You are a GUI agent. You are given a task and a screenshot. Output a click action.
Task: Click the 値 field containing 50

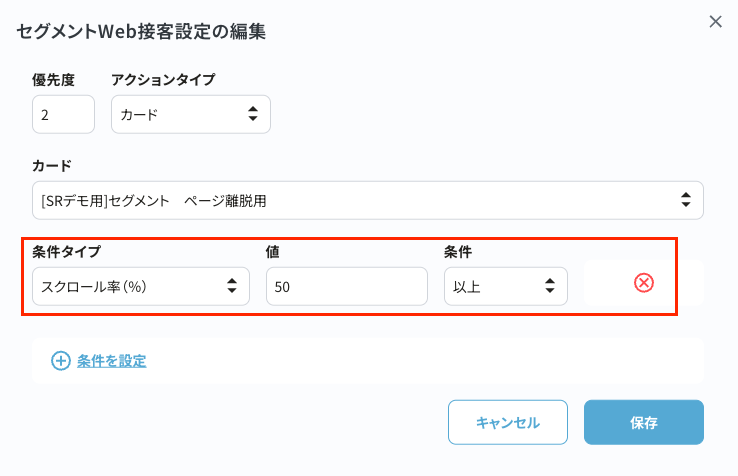pos(346,286)
